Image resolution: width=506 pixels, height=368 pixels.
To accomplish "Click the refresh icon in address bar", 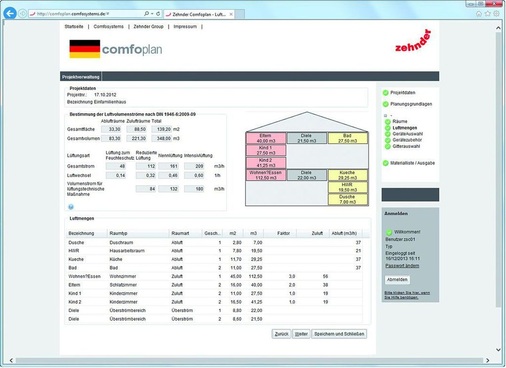I will coord(158,14).
